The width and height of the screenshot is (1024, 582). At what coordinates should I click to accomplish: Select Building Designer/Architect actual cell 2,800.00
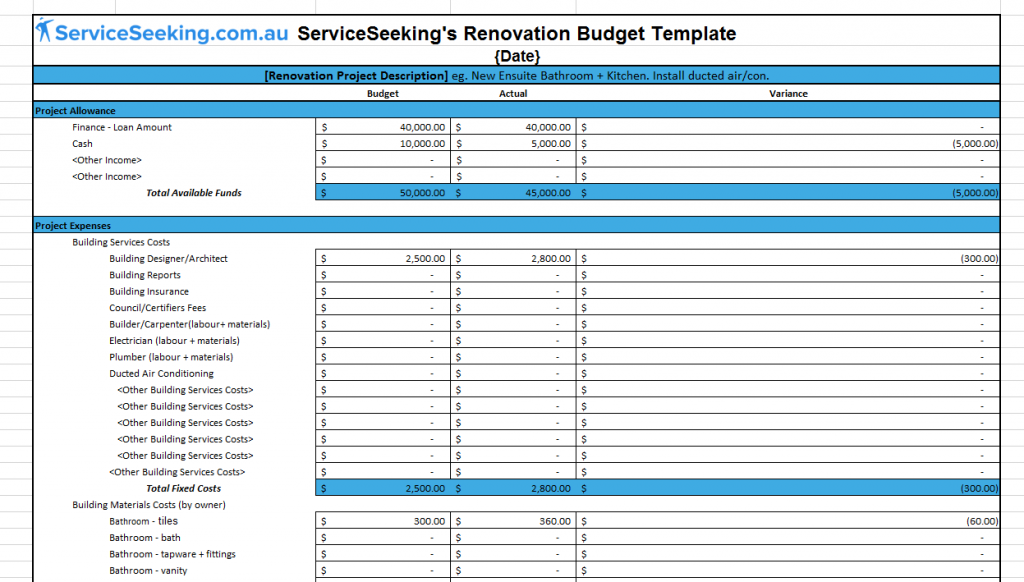tap(513, 259)
